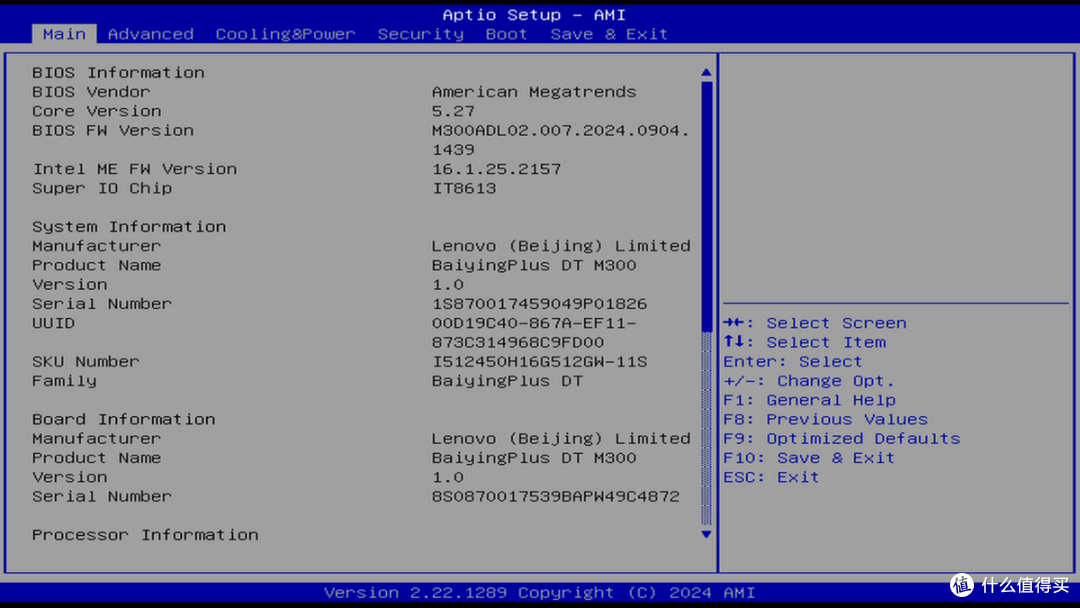Screen dimensions: 1080x608
Task: Go to the Security tab
Action: [420, 34]
